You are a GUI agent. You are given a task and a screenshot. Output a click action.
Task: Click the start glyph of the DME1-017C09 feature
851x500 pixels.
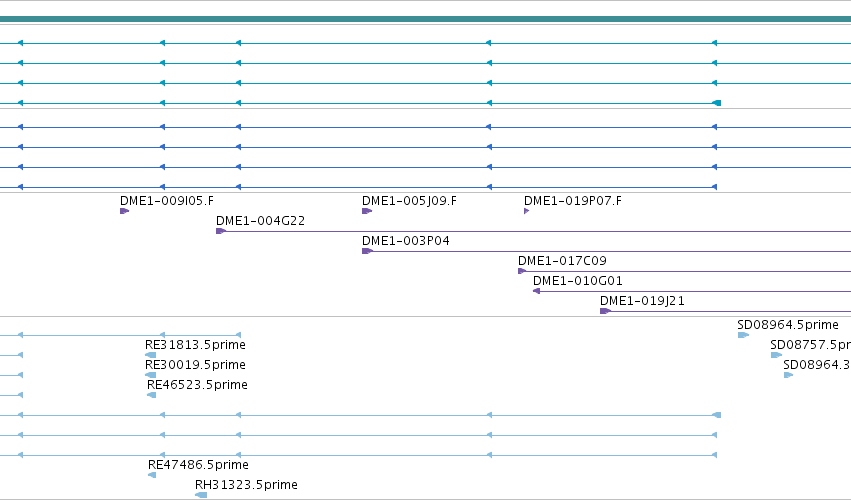pos(522,271)
